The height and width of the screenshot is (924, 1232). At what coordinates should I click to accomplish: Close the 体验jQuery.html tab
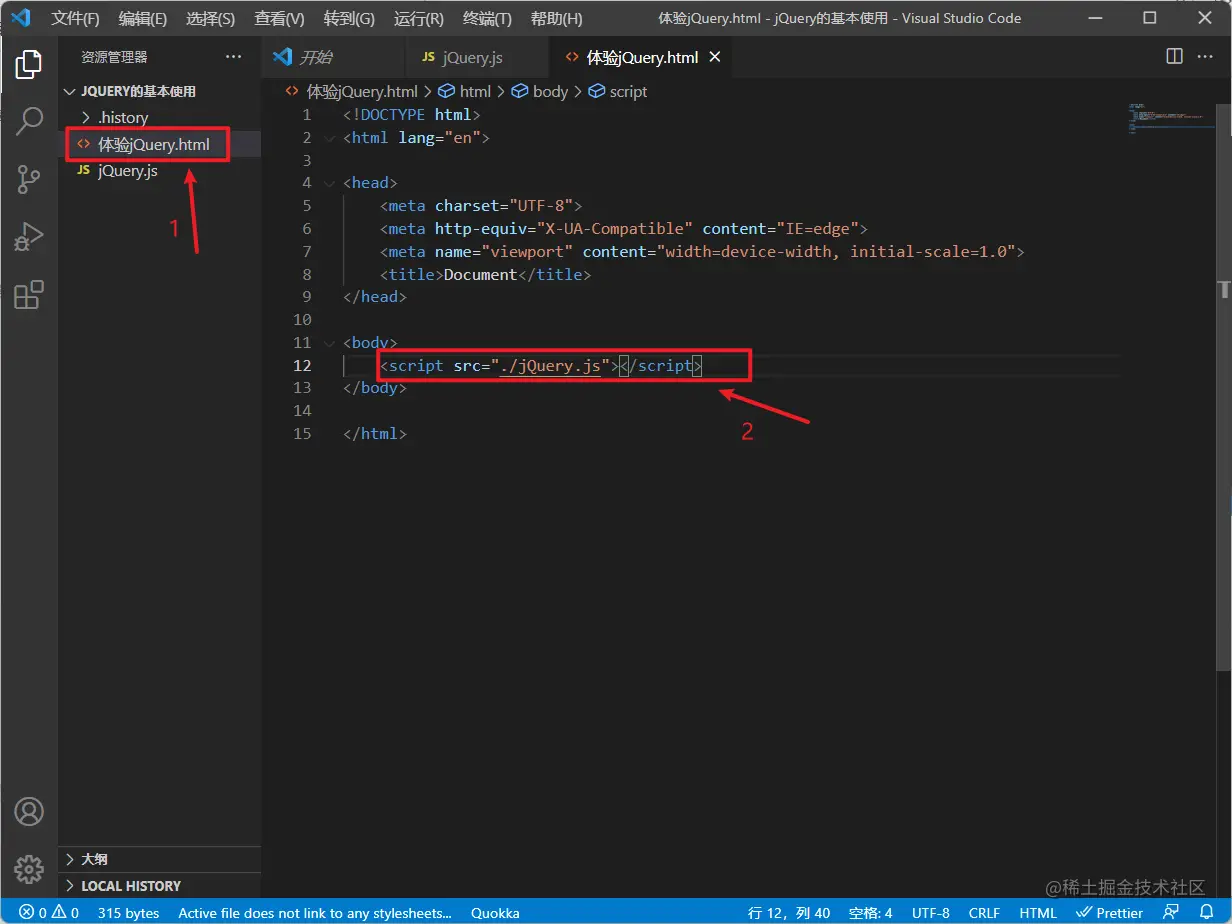(715, 57)
